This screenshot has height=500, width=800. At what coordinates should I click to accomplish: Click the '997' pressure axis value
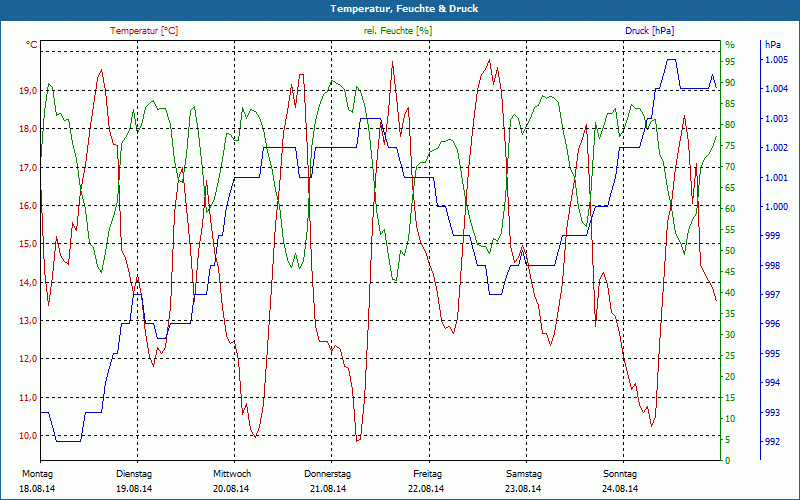pos(772,295)
